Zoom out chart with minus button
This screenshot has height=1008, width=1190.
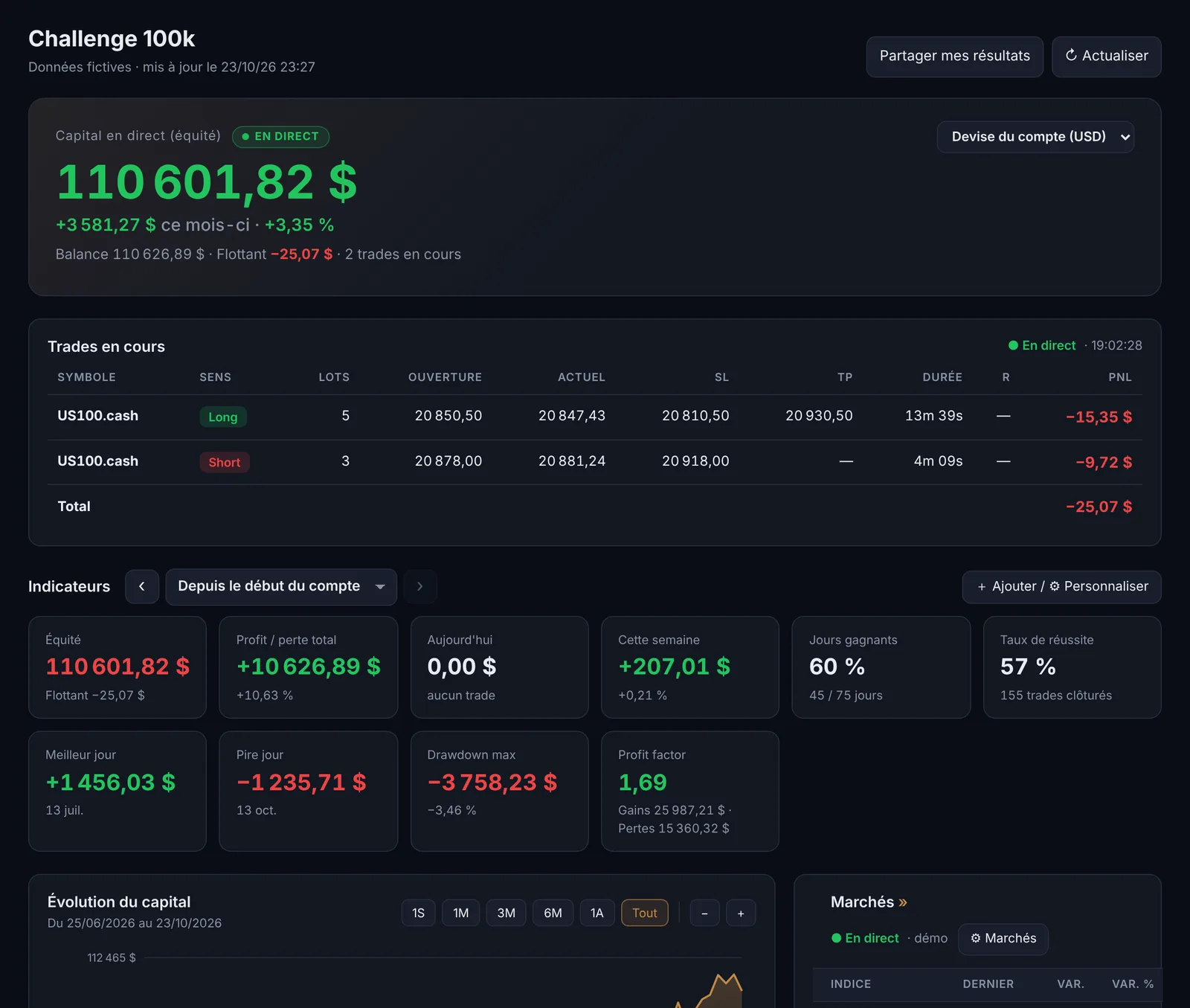(x=704, y=913)
